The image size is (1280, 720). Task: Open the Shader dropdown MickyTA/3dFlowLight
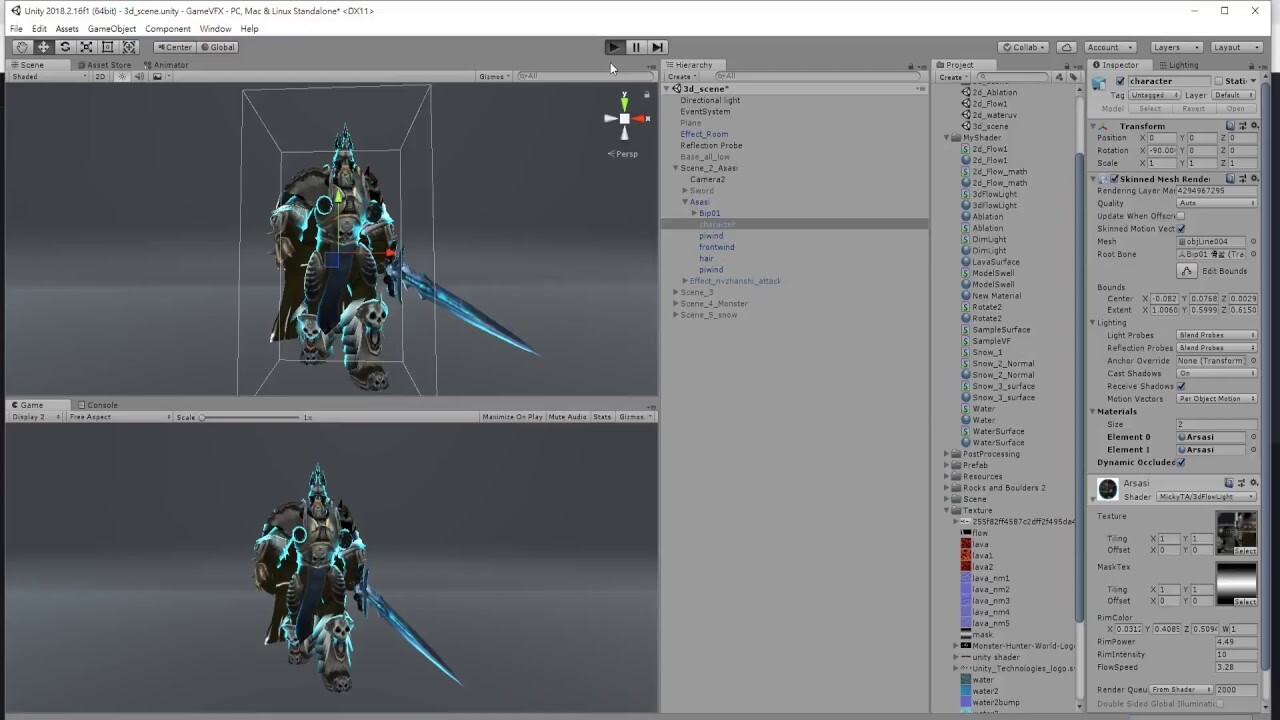(x=1207, y=496)
